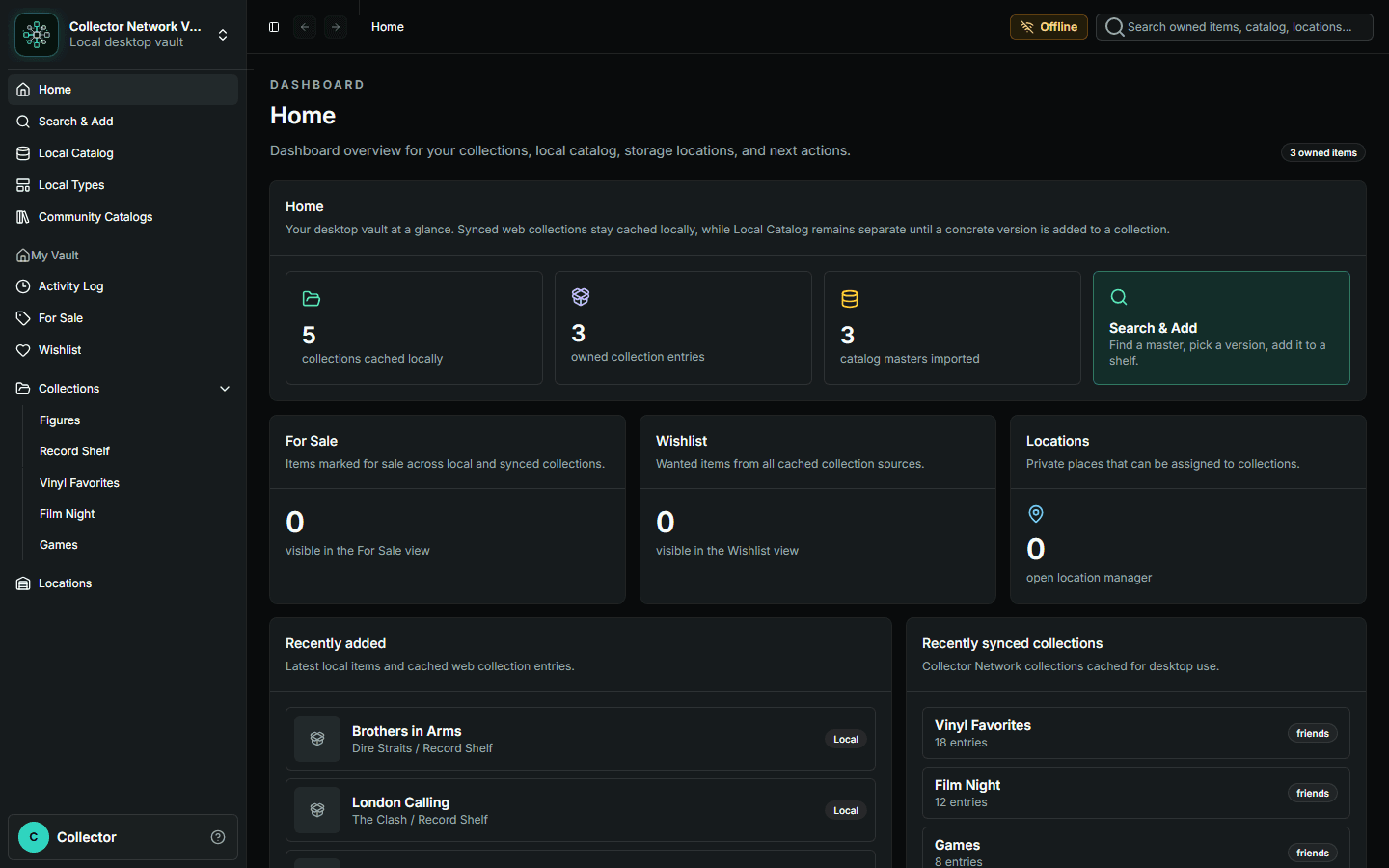
Task: Toggle the Offline status button
Action: pyautogui.click(x=1049, y=27)
